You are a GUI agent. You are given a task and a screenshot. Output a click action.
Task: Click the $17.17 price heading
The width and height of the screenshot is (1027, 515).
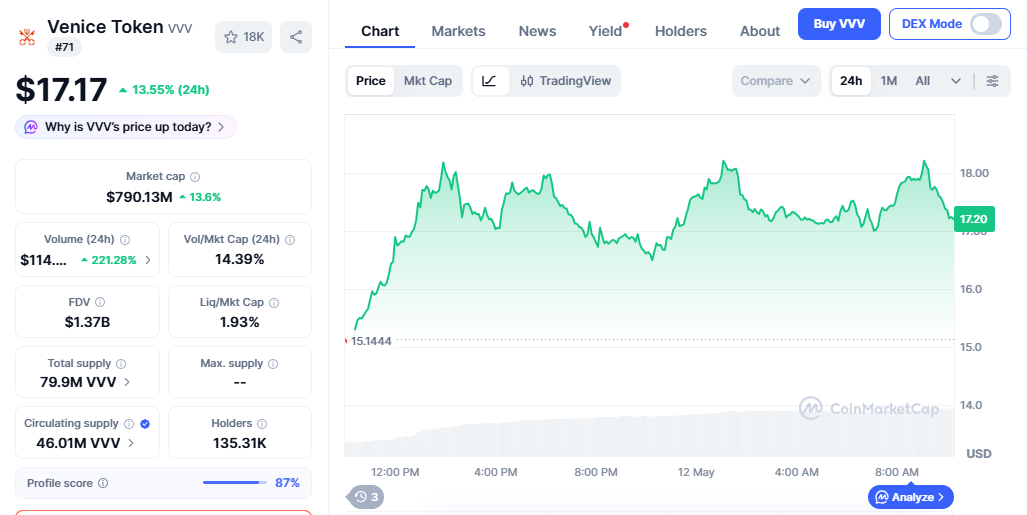(x=62, y=90)
